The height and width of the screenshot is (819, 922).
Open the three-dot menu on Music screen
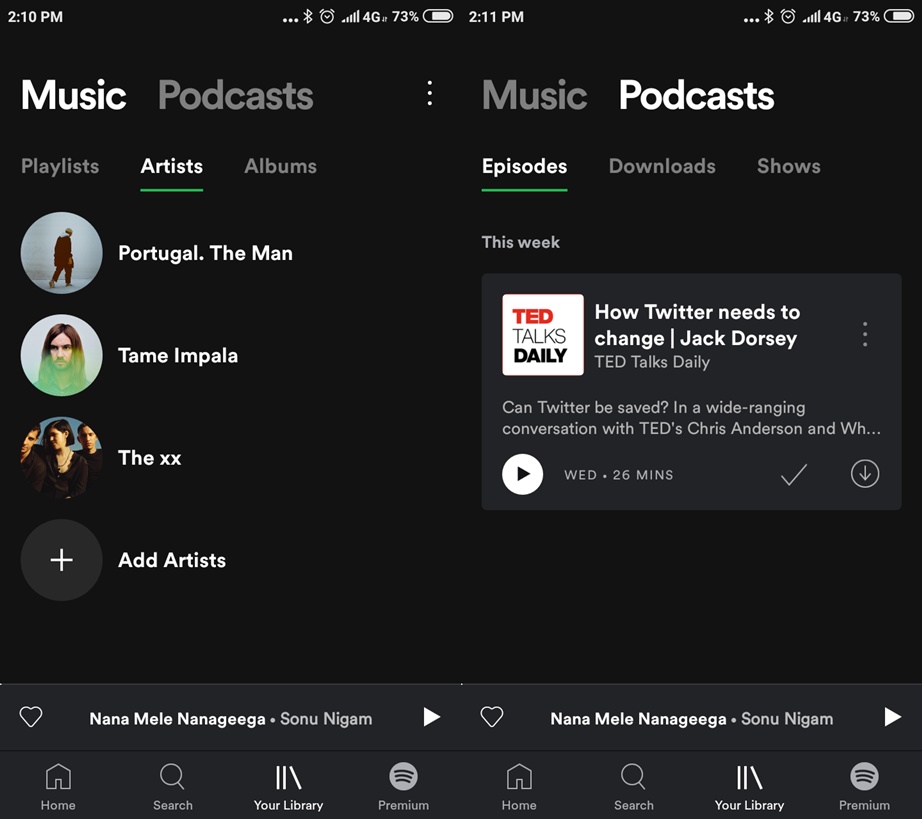click(429, 93)
